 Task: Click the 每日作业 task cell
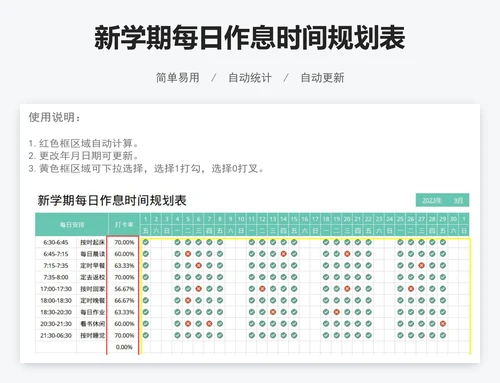coord(92,312)
